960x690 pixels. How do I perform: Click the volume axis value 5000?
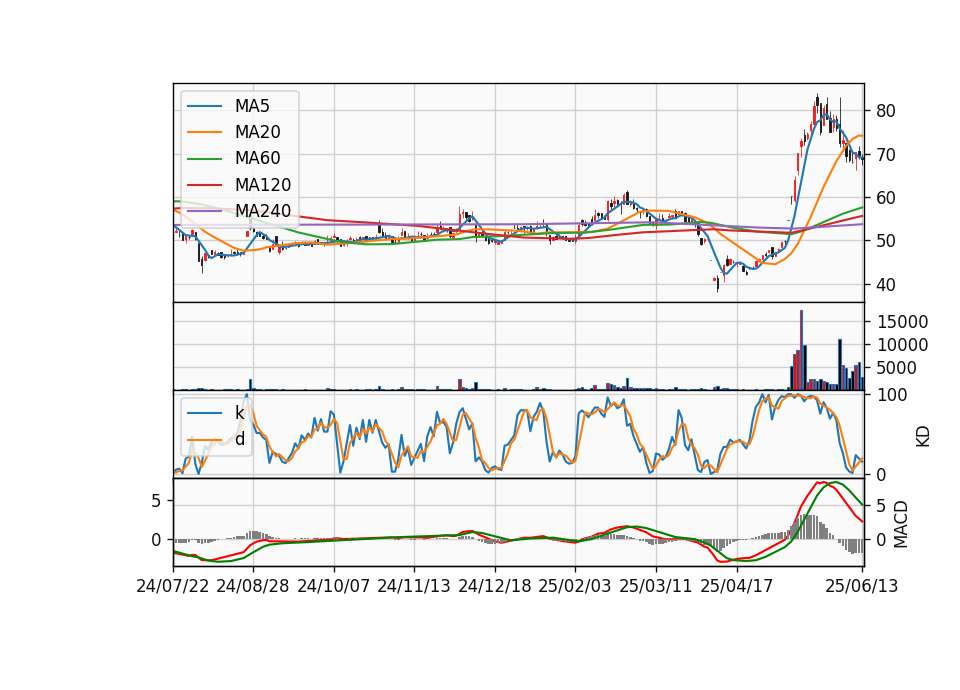click(x=897, y=368)
